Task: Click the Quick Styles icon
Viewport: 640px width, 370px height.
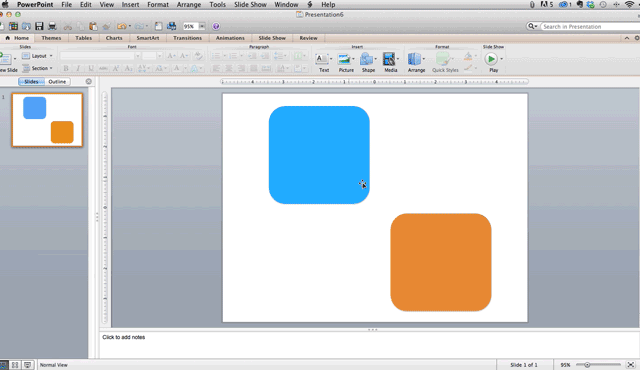Action: coord(443,59)
